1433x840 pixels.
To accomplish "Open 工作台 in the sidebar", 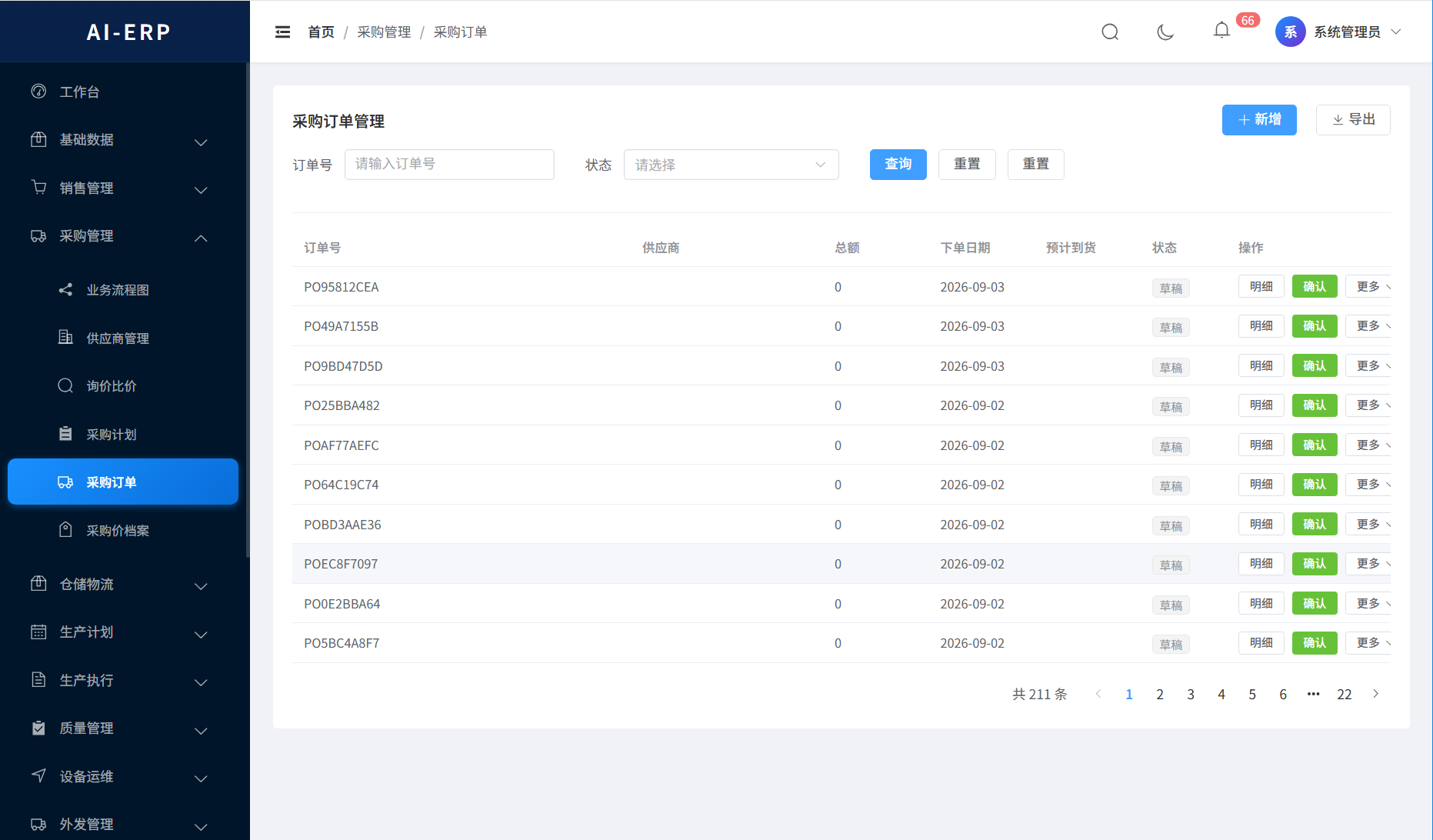I will (123, 92).
